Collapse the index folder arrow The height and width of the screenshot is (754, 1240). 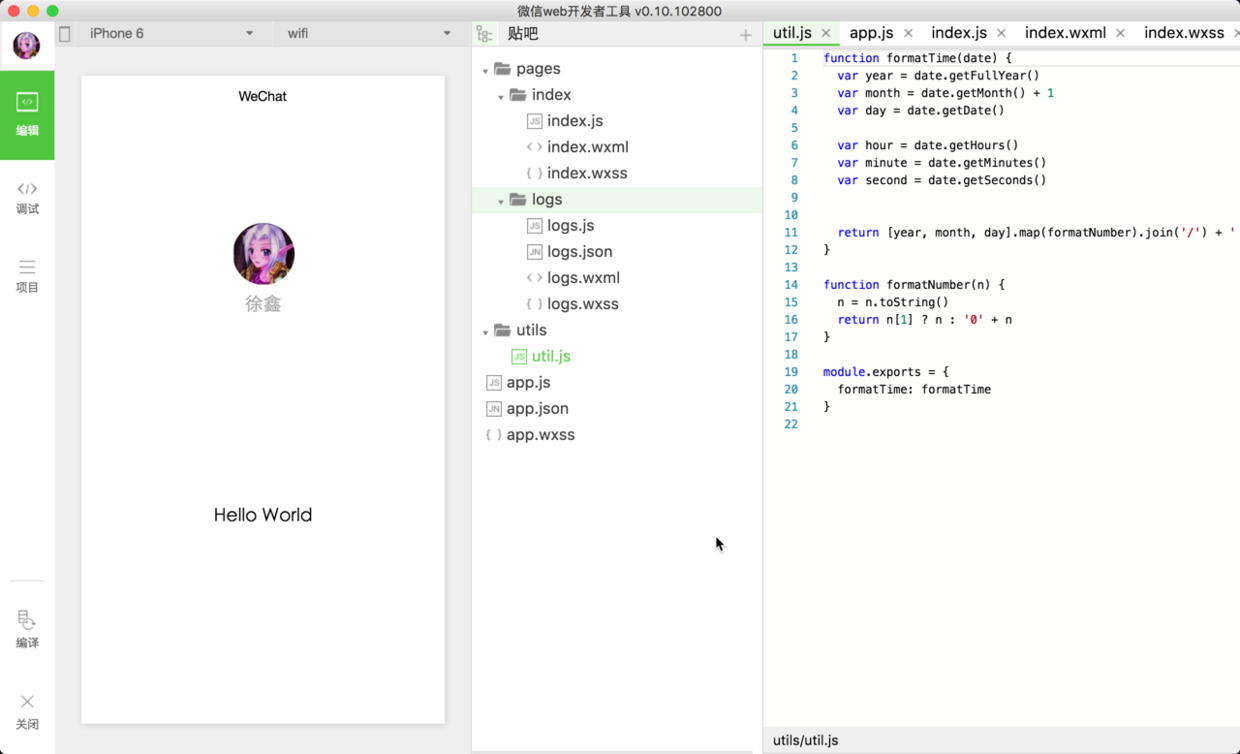500,97
